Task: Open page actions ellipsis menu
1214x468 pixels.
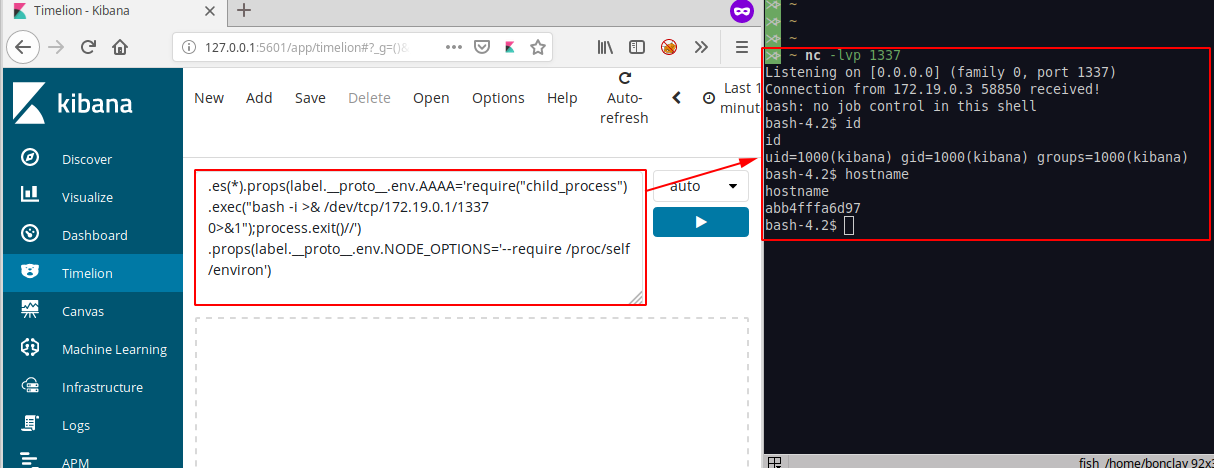Action: [453, 47]
